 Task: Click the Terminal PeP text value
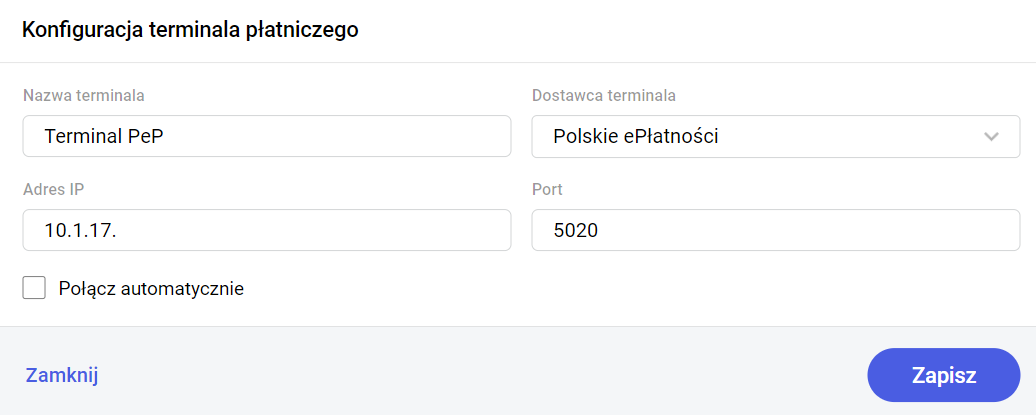104,137
